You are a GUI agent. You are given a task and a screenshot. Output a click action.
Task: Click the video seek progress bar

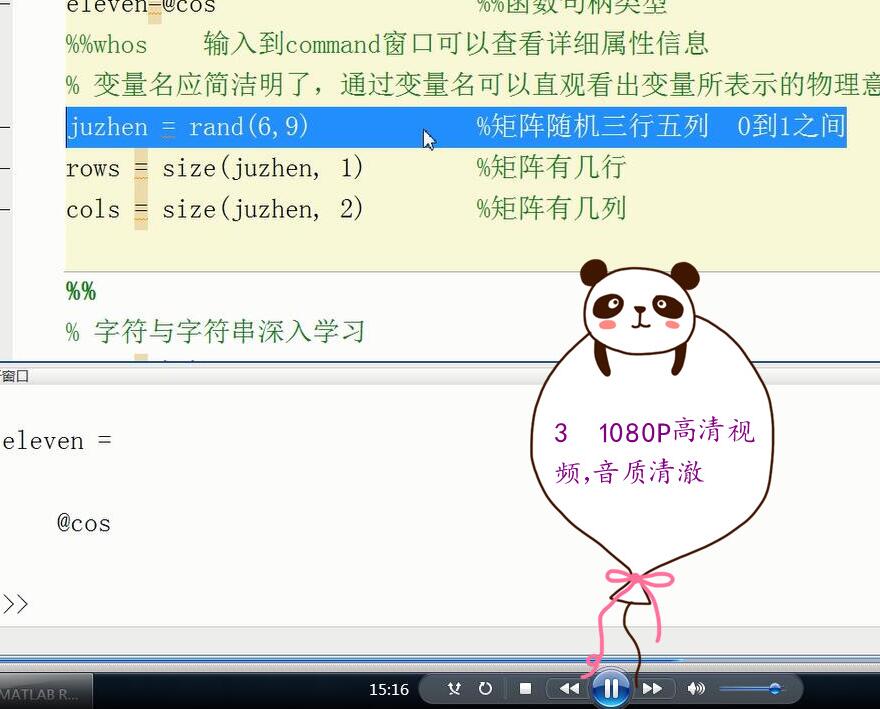(440, 659)
